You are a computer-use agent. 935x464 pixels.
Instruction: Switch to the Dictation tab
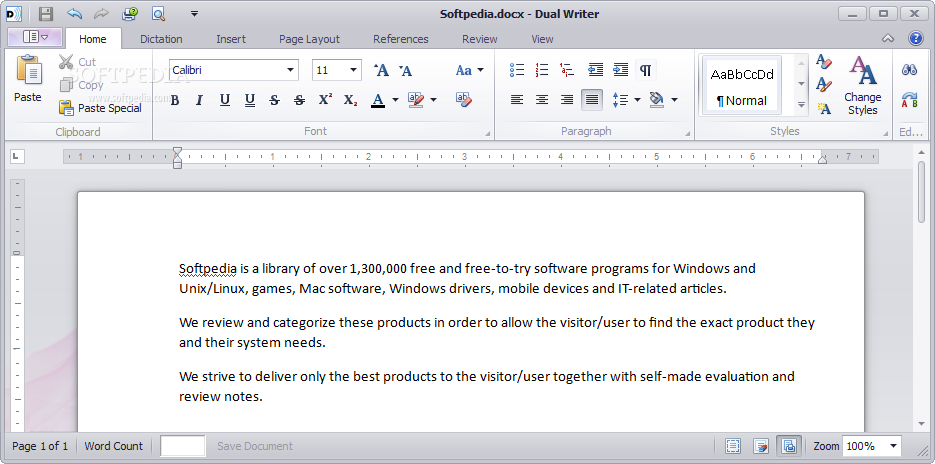pos(161,39)
